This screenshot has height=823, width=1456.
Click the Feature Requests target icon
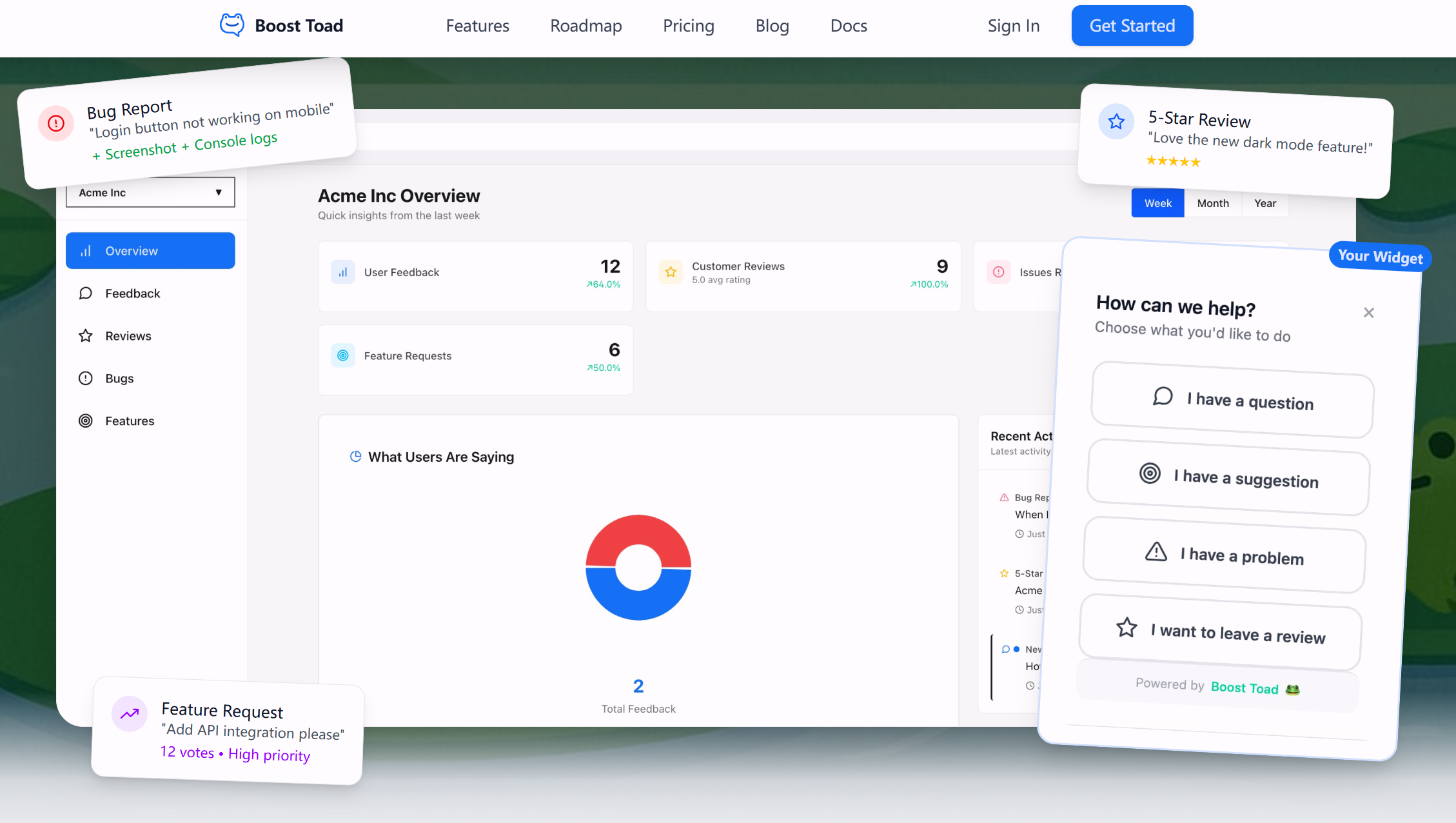point(343,355)
